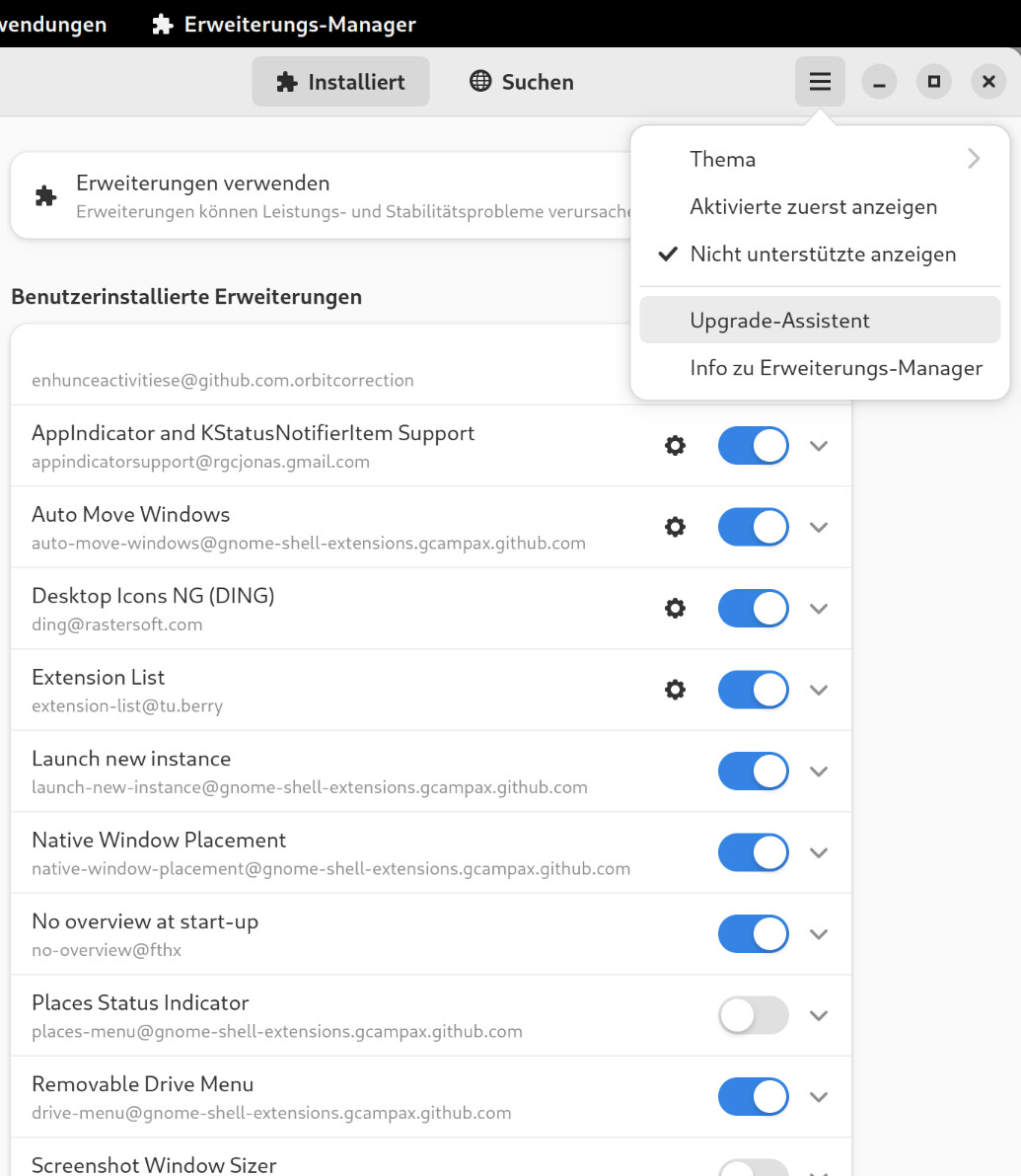Disable the Removable Drive Menu switch
The height and width of the screenshot is (1176, 1021).
click(x=754, y=1096)
